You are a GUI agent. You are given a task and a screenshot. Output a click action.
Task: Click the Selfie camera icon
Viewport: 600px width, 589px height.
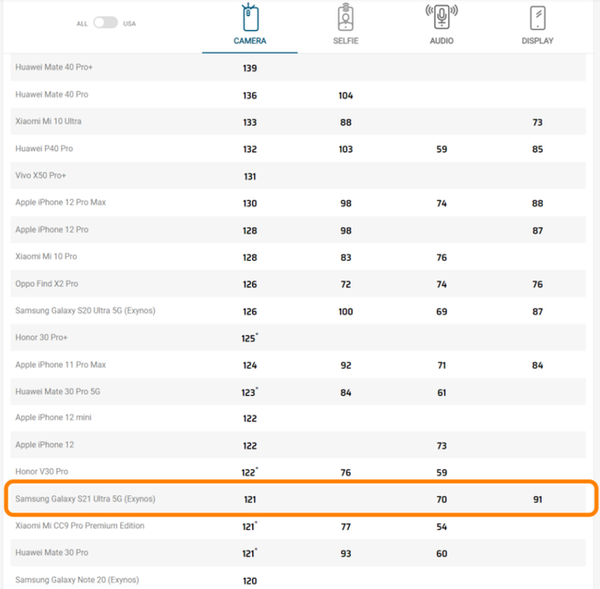point(346,18)
